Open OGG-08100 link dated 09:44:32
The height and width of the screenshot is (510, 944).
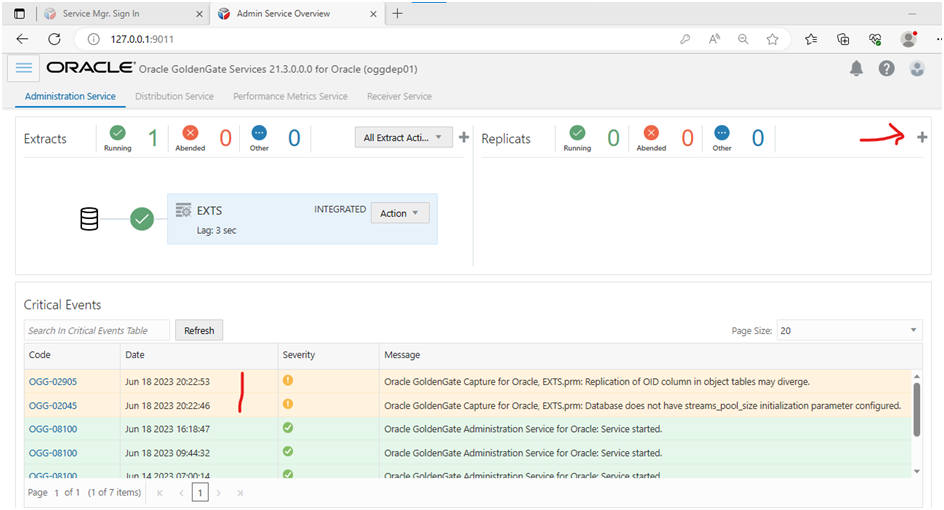53,453
